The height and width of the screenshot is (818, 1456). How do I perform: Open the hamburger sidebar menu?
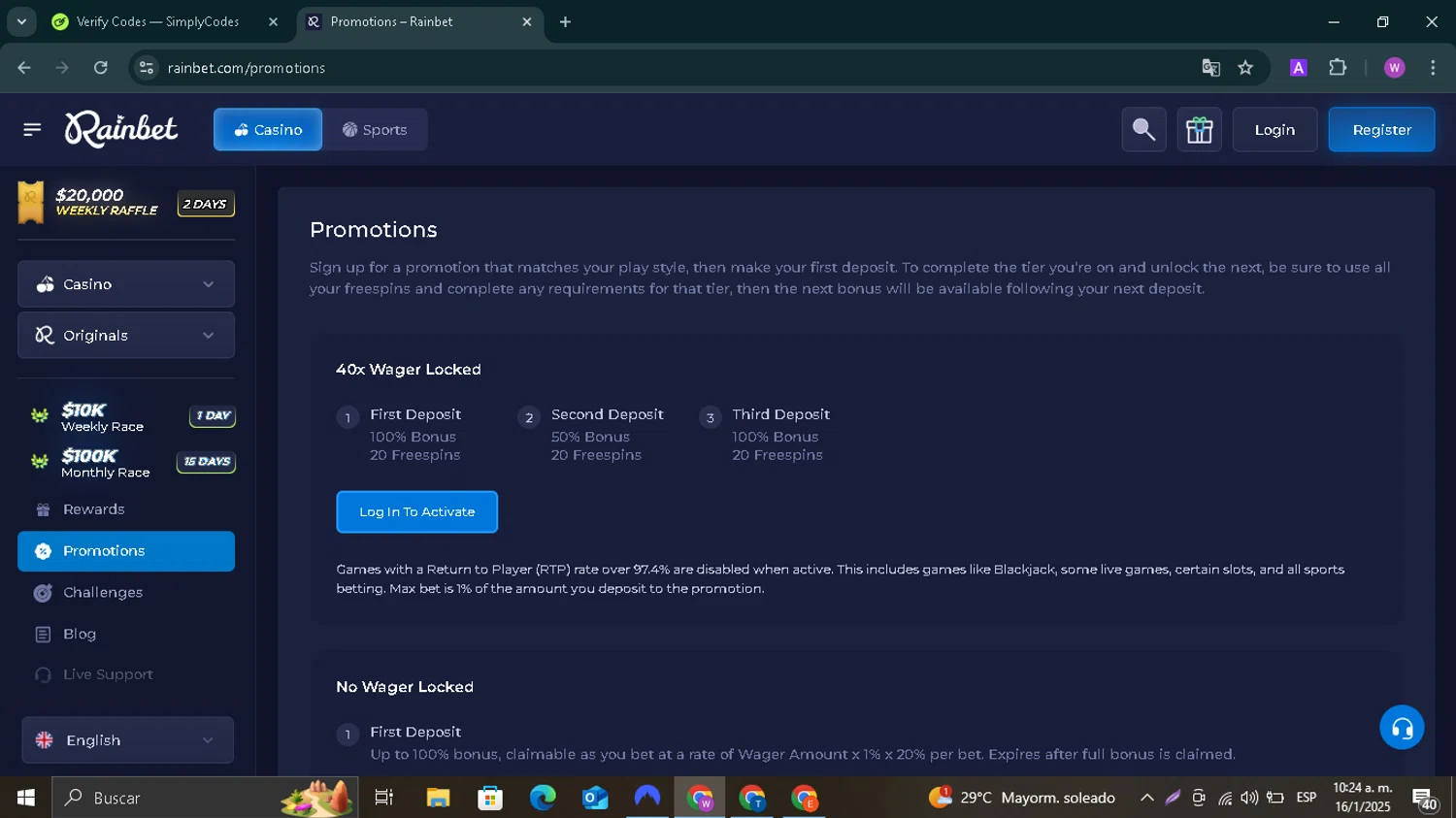[32, 129]
